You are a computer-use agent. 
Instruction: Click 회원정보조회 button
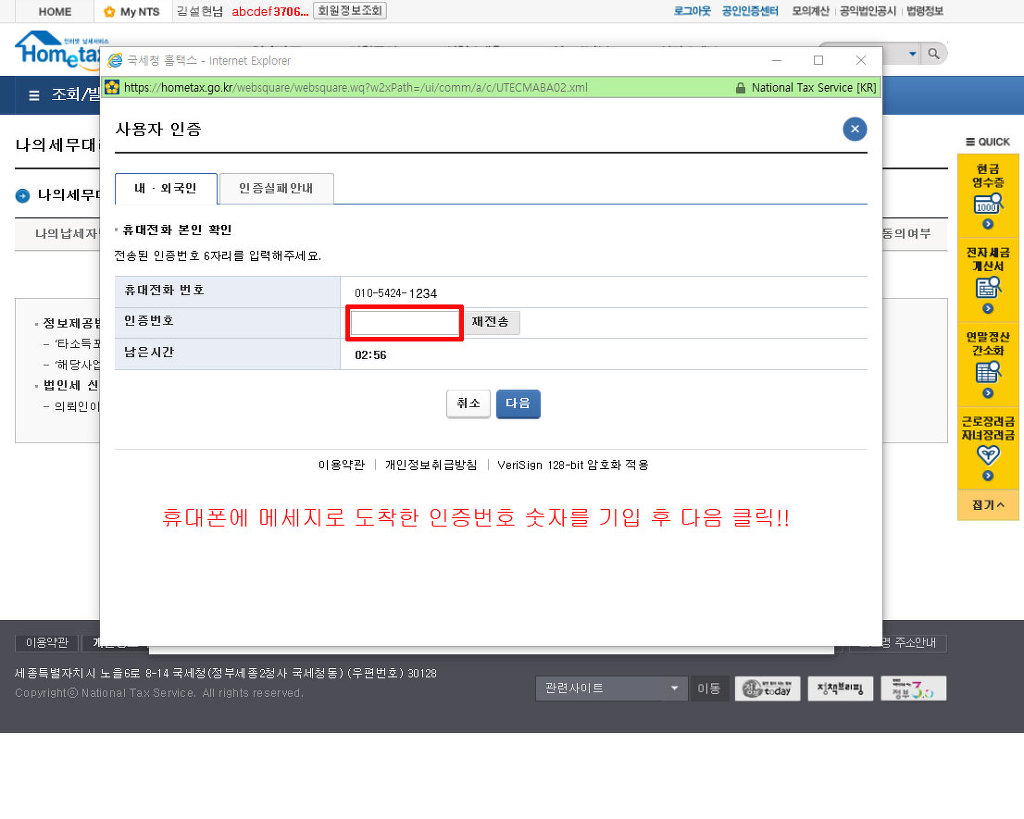tap(350, 11)
